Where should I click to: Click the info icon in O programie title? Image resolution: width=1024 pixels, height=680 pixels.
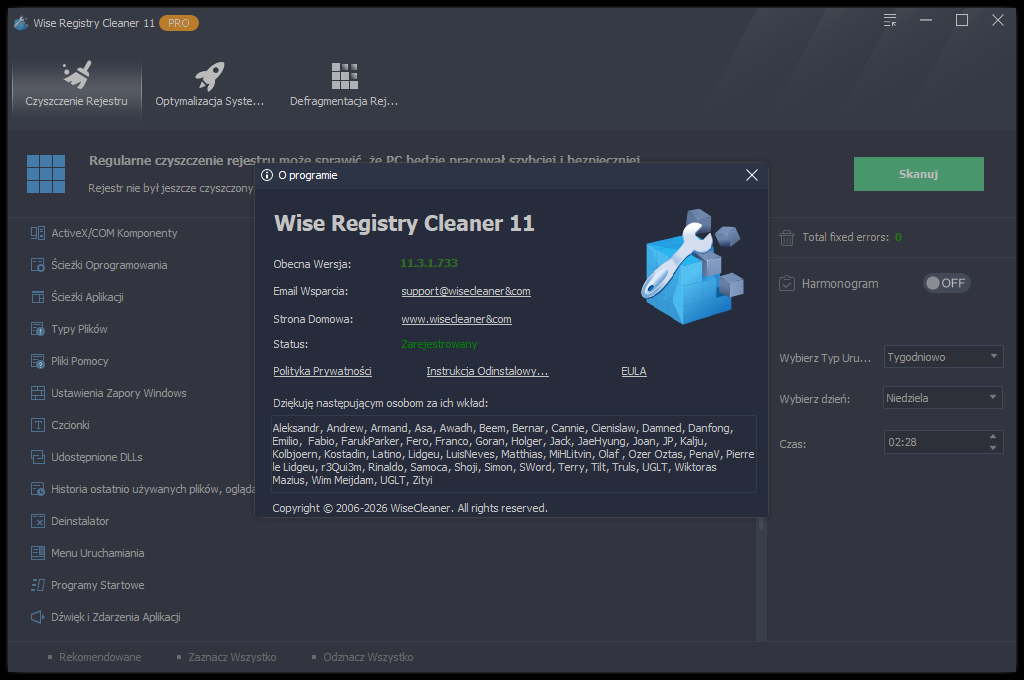click(x=266, y=175)
